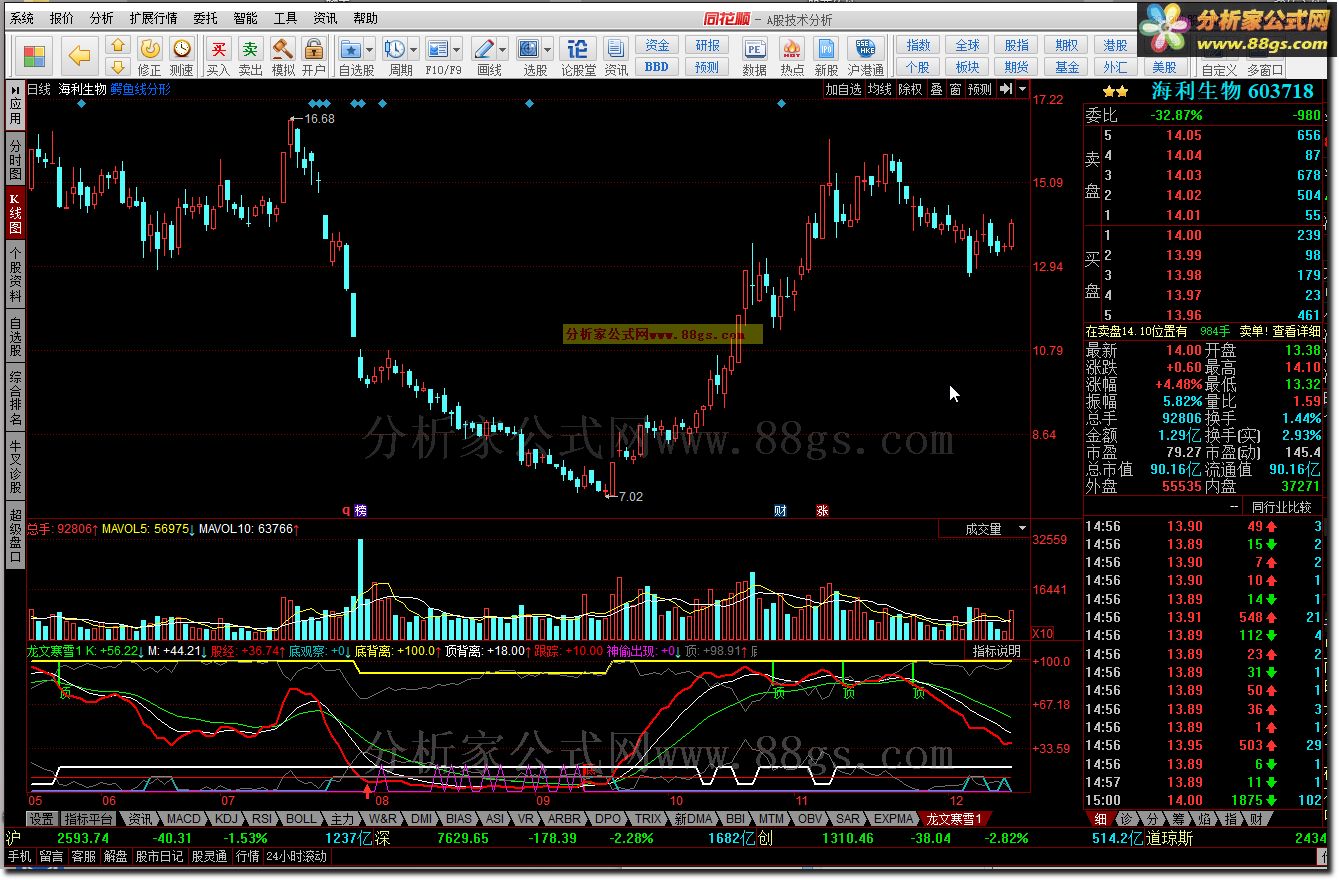The height and width of the screenshot is (880, 1339).
Task: Select the MACD indicator tab
Action: (184, 818)
